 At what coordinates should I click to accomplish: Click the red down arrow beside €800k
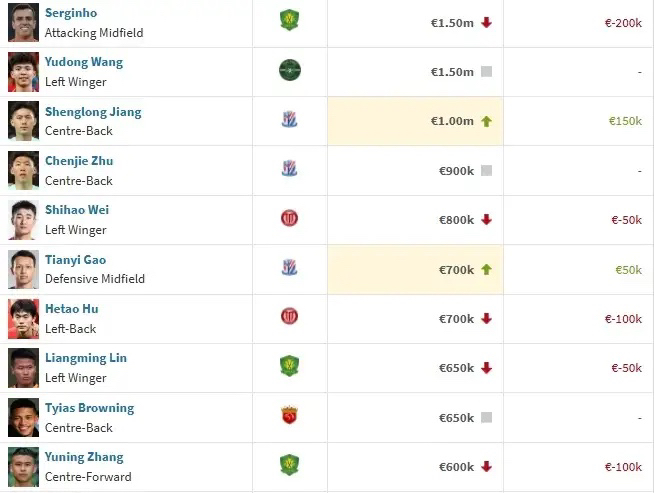[487, 219]
